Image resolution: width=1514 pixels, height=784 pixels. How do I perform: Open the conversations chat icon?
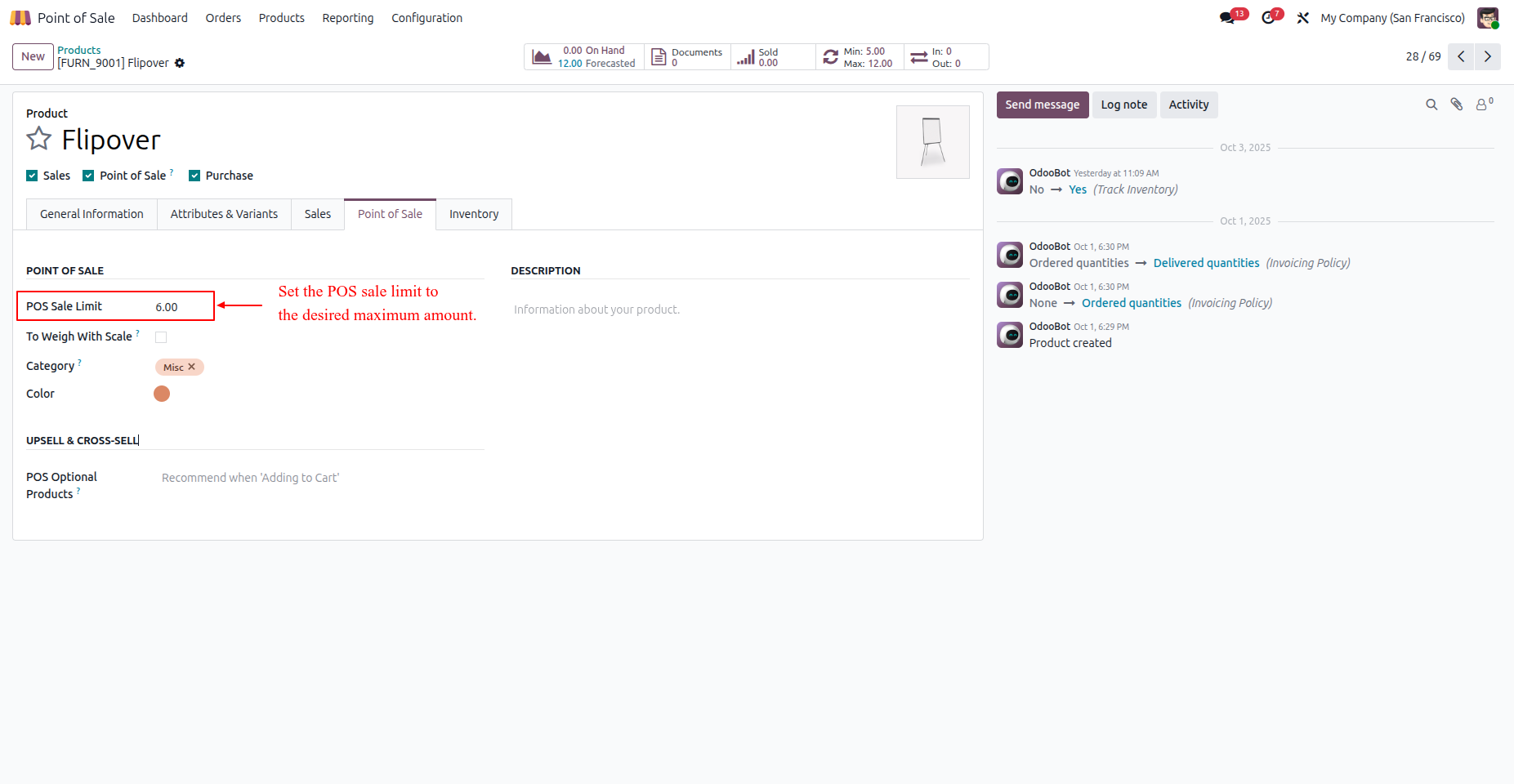tap(1227, 18)
